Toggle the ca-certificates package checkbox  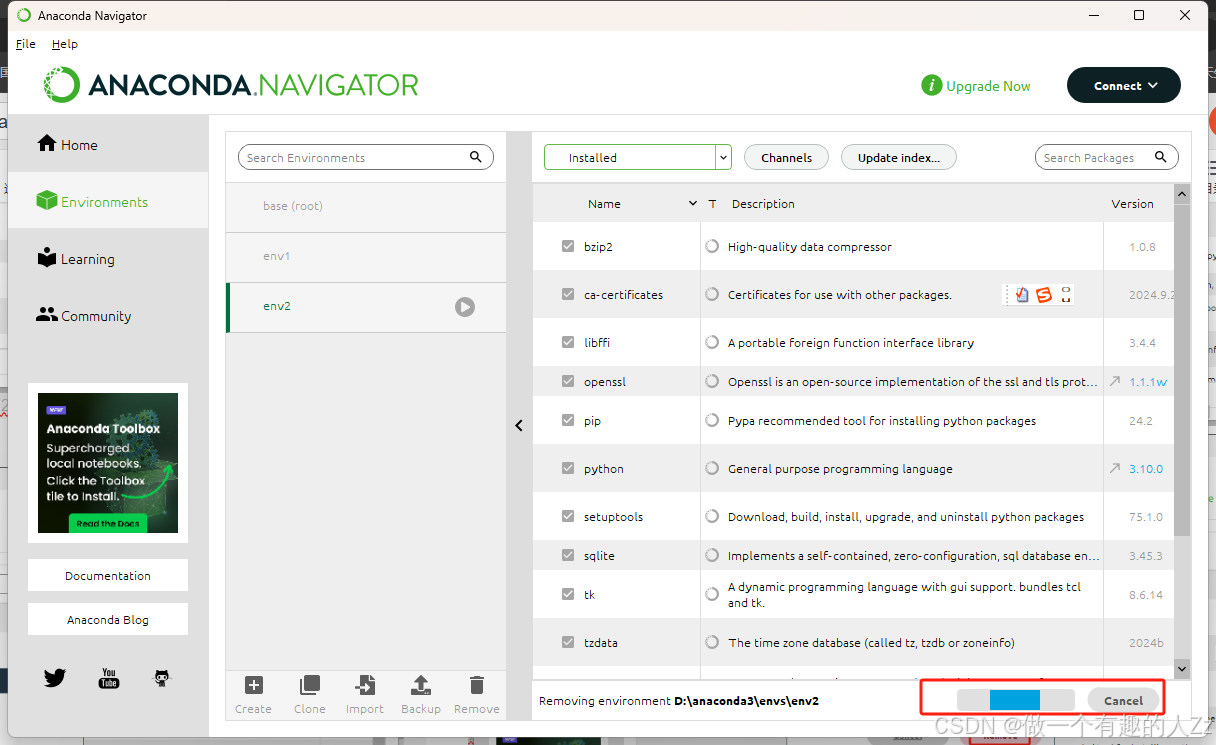(x=568, y=294)
